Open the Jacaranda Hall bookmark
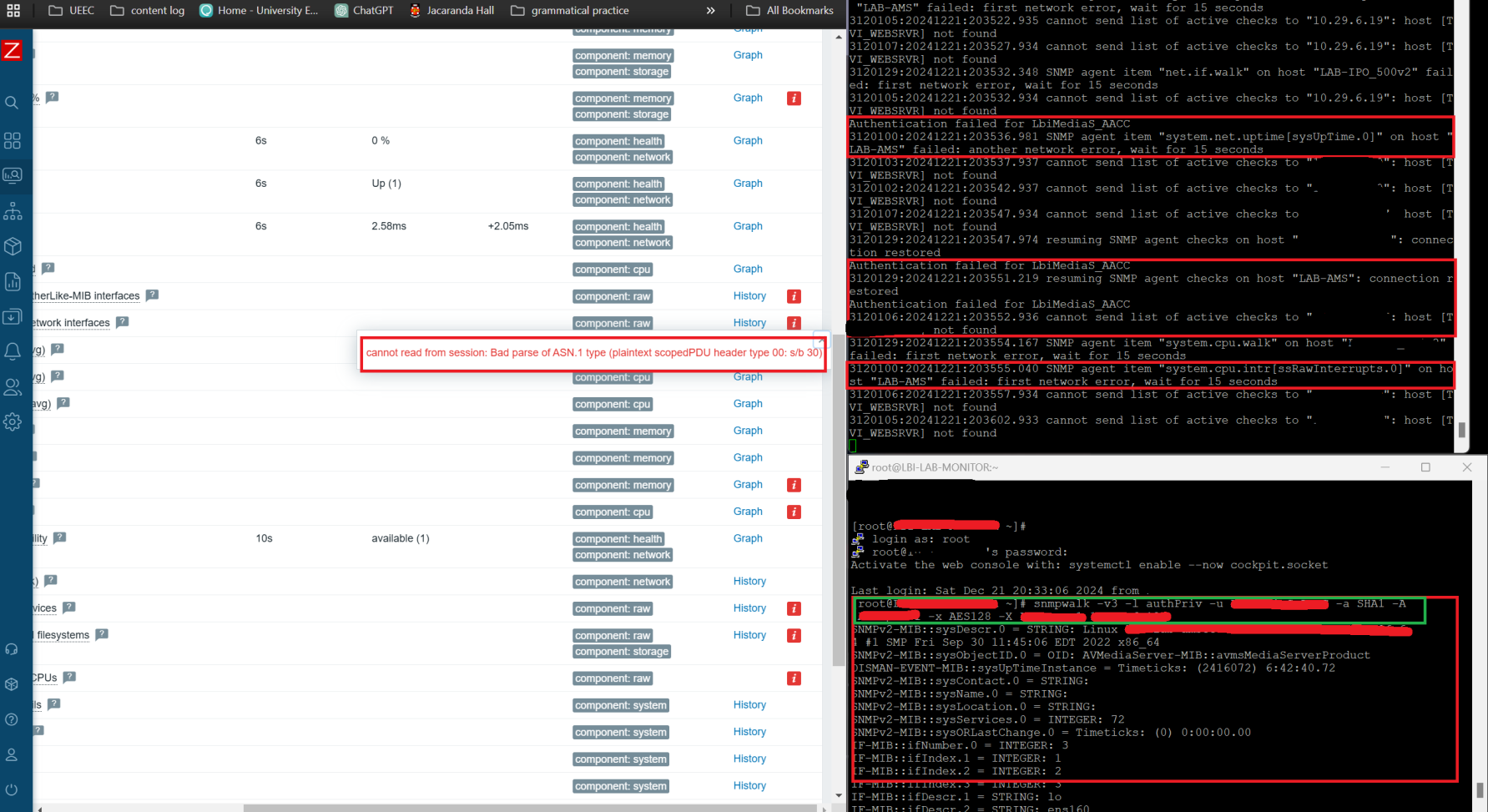 click(x=451, y=11)
